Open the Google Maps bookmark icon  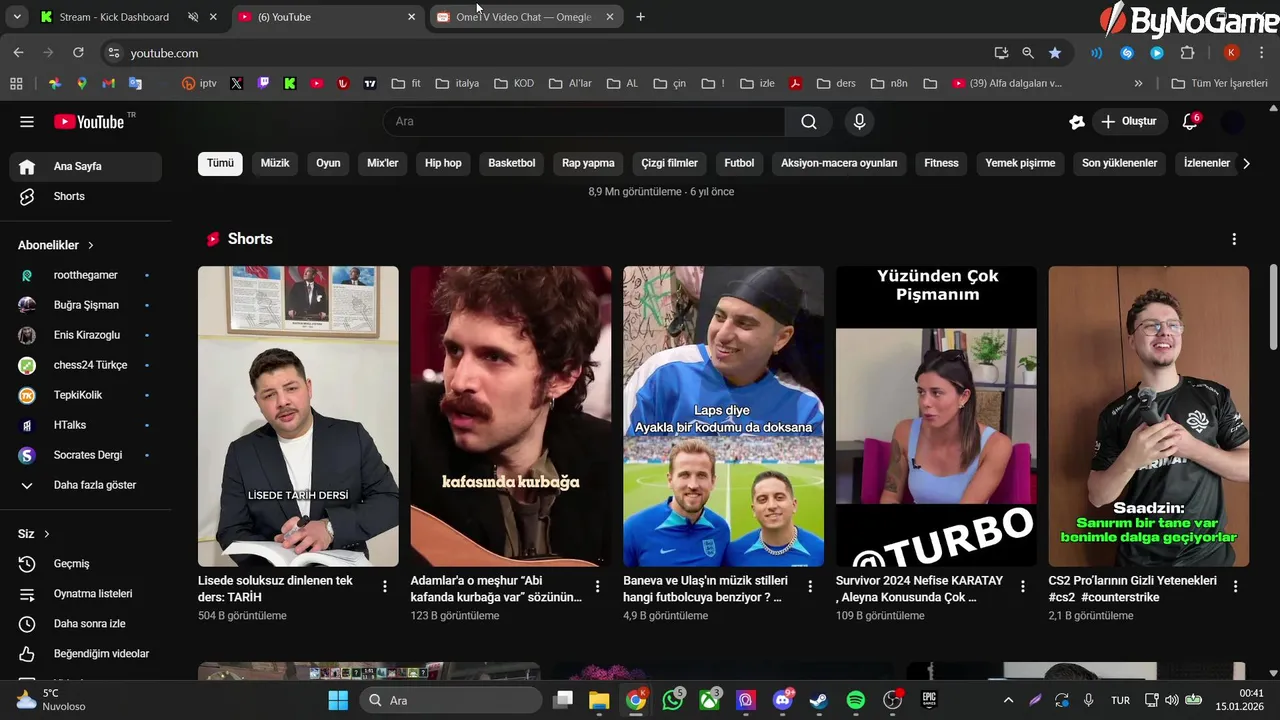82,84
